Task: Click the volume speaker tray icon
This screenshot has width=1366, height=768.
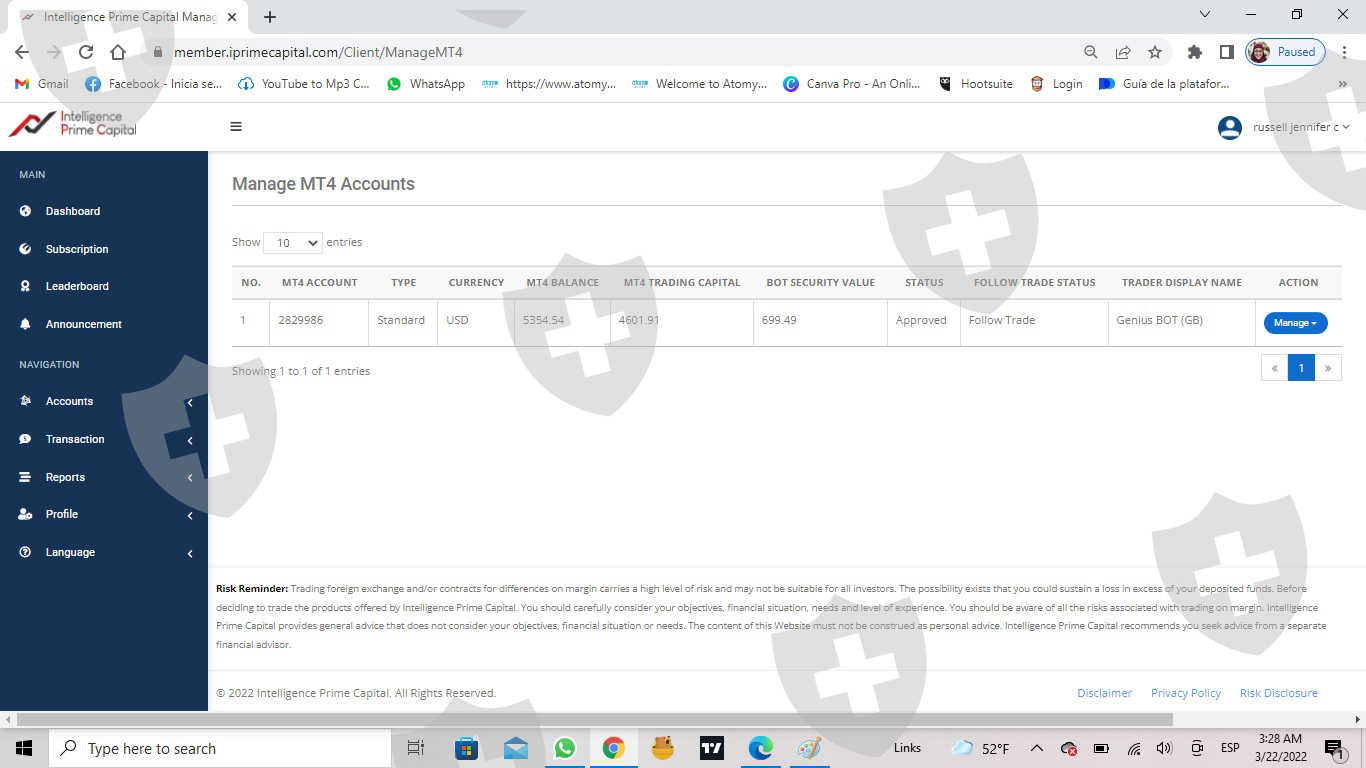Action: [1164, 748]
